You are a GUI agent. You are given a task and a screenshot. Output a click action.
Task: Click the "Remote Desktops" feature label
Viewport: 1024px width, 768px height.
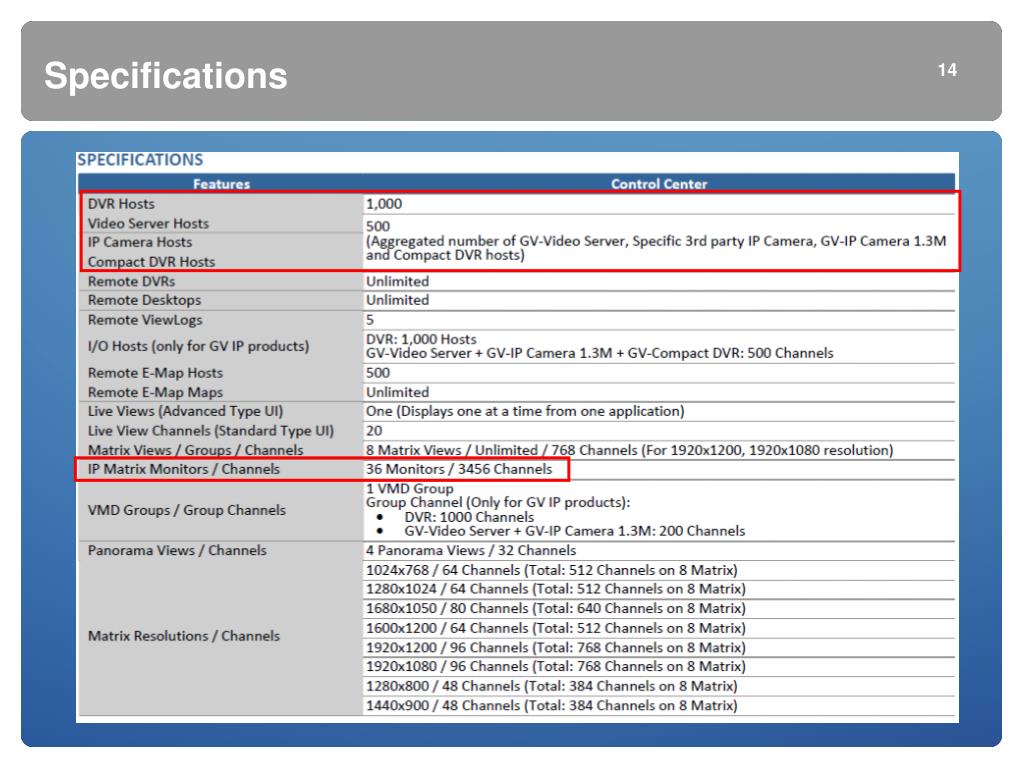(144, 300)
